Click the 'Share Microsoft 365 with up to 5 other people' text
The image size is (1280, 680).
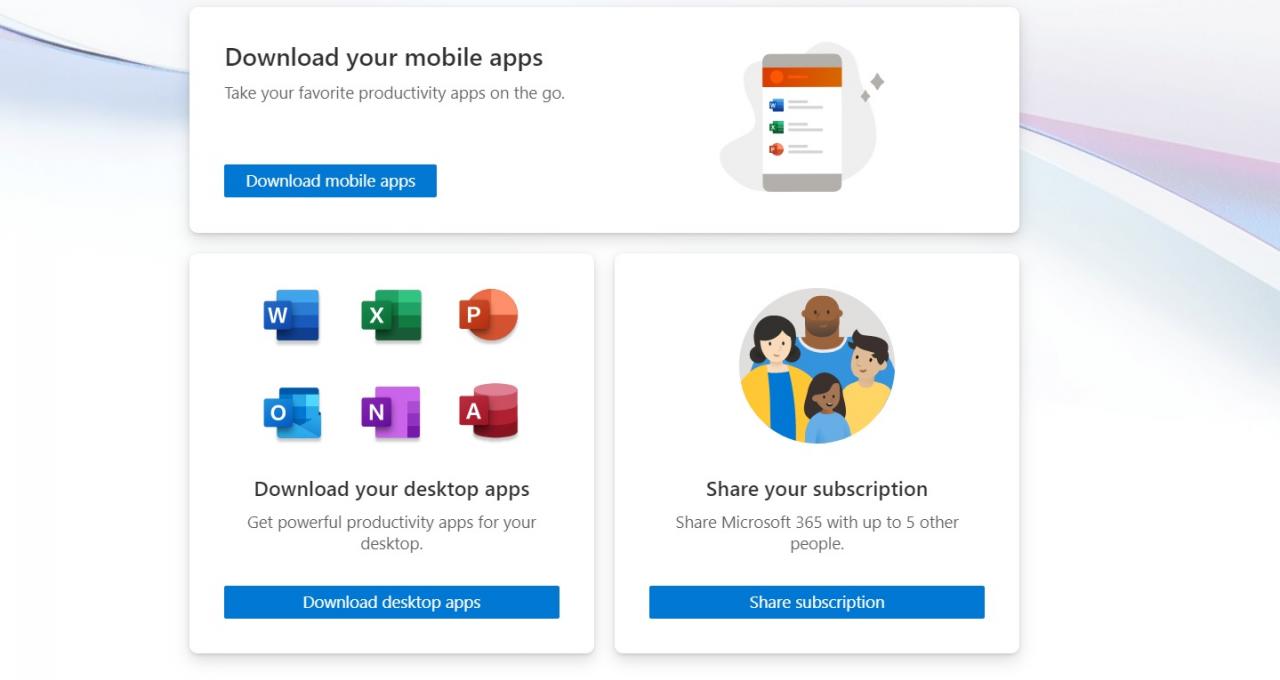click(x=816, y=532)
